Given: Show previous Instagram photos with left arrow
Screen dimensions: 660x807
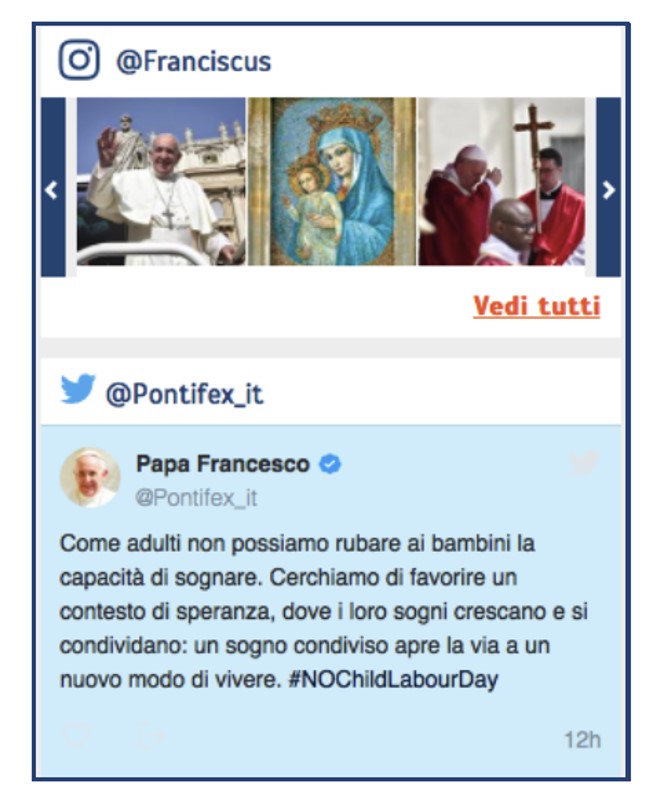Looking at the screenshot, I should click(x=53, y=187).
